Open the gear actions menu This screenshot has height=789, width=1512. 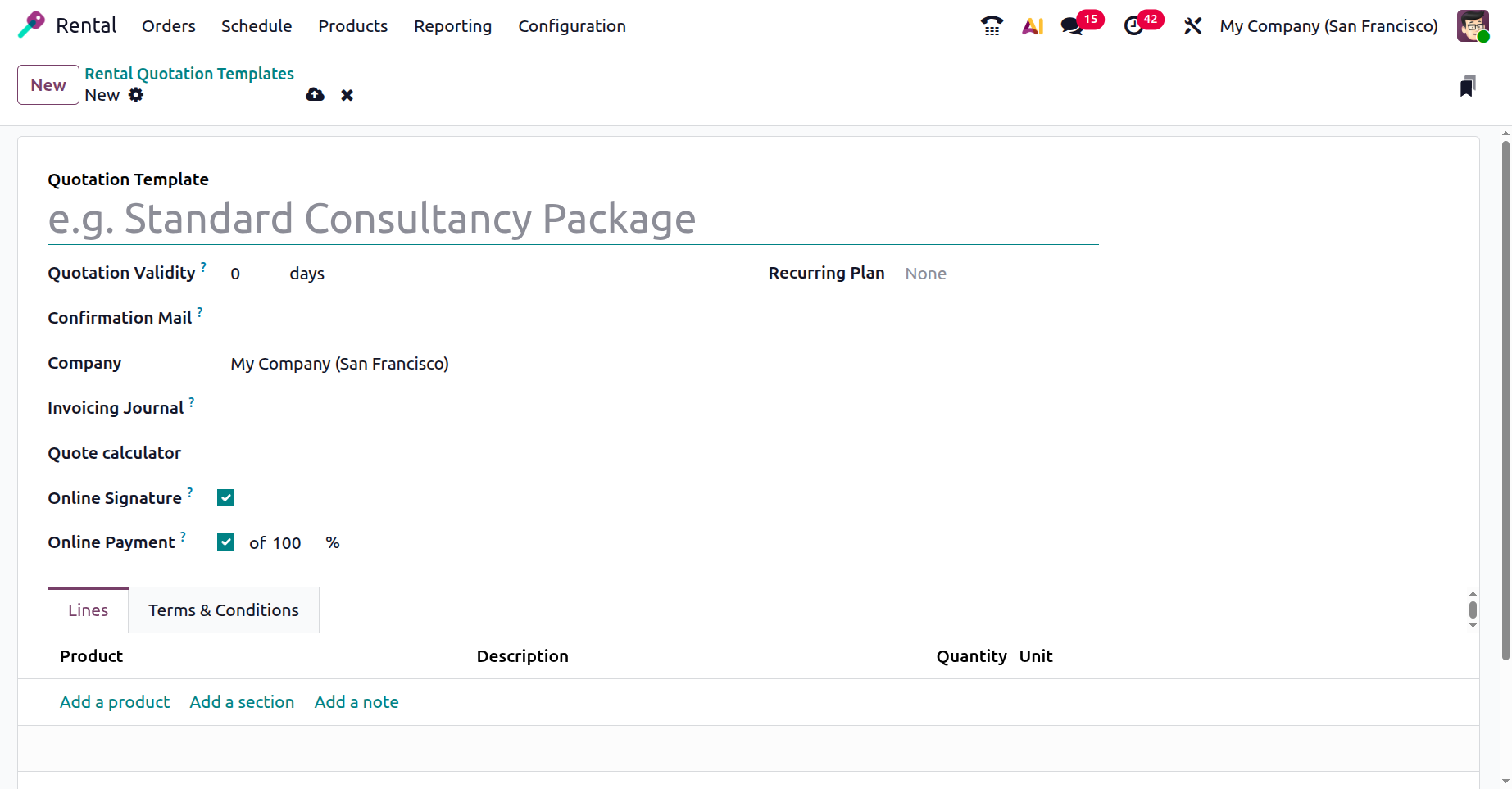(136, 95)
